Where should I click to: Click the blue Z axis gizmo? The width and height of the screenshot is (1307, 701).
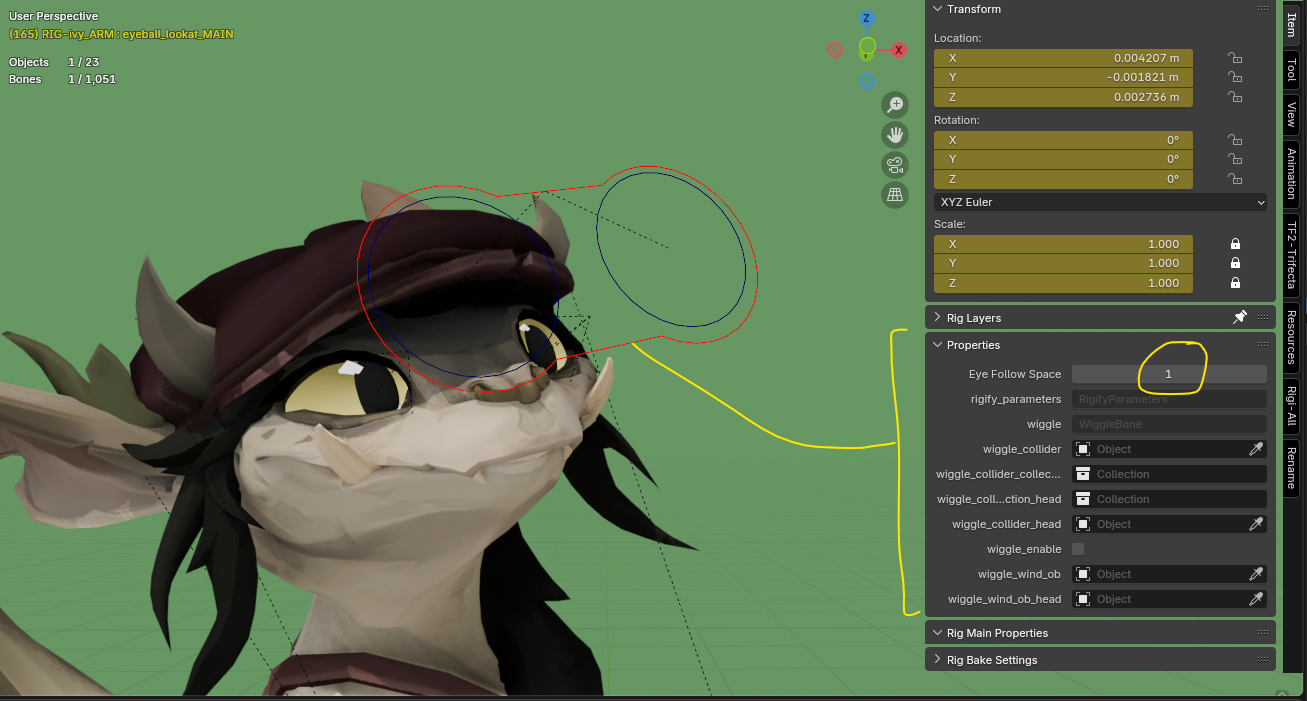867,18
